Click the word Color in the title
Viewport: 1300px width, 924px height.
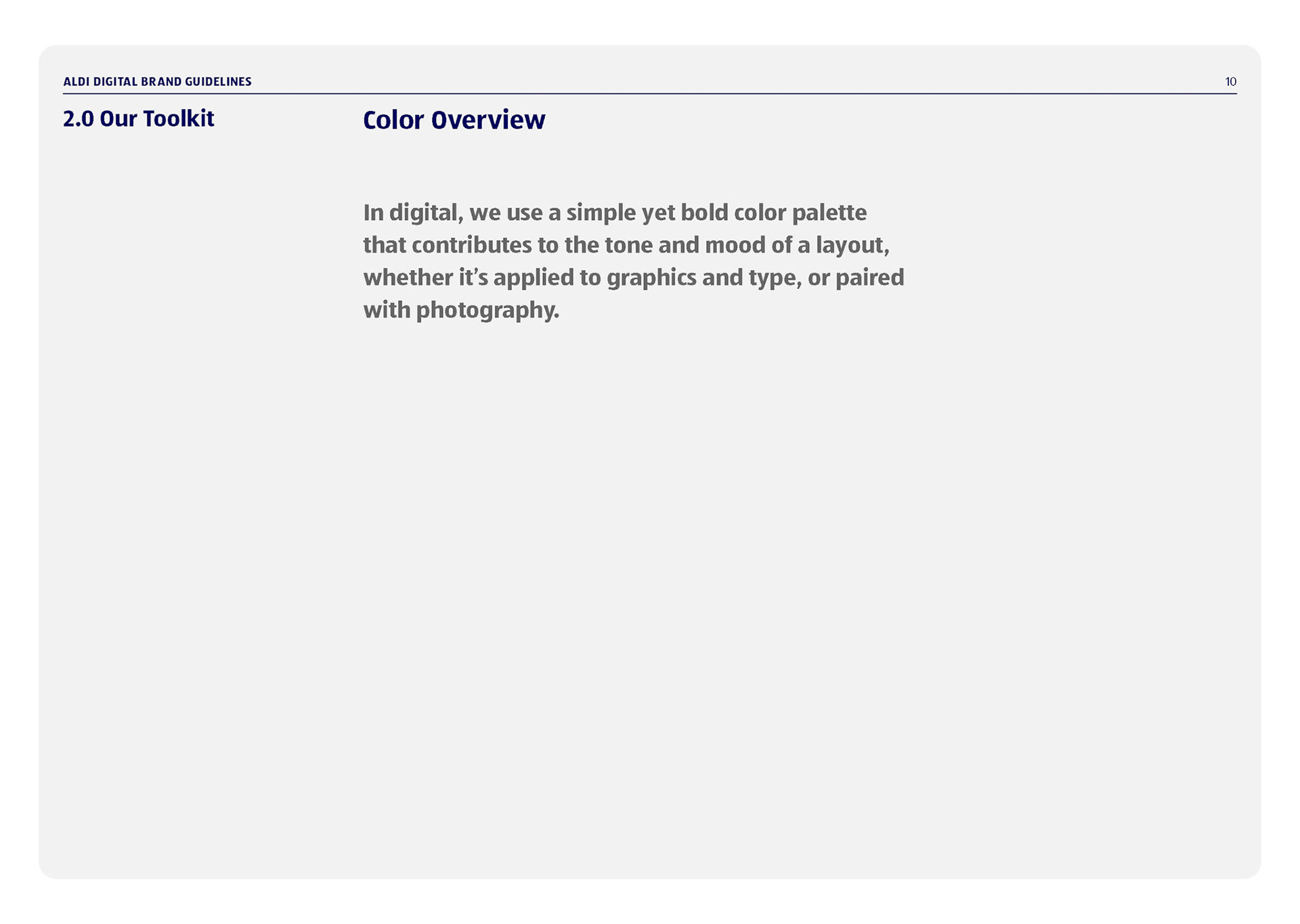pos(393,120)
